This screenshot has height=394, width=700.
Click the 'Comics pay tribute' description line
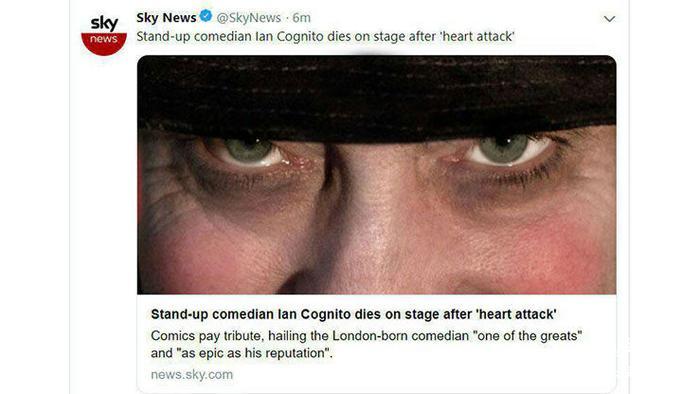click(x=367, y=336)
